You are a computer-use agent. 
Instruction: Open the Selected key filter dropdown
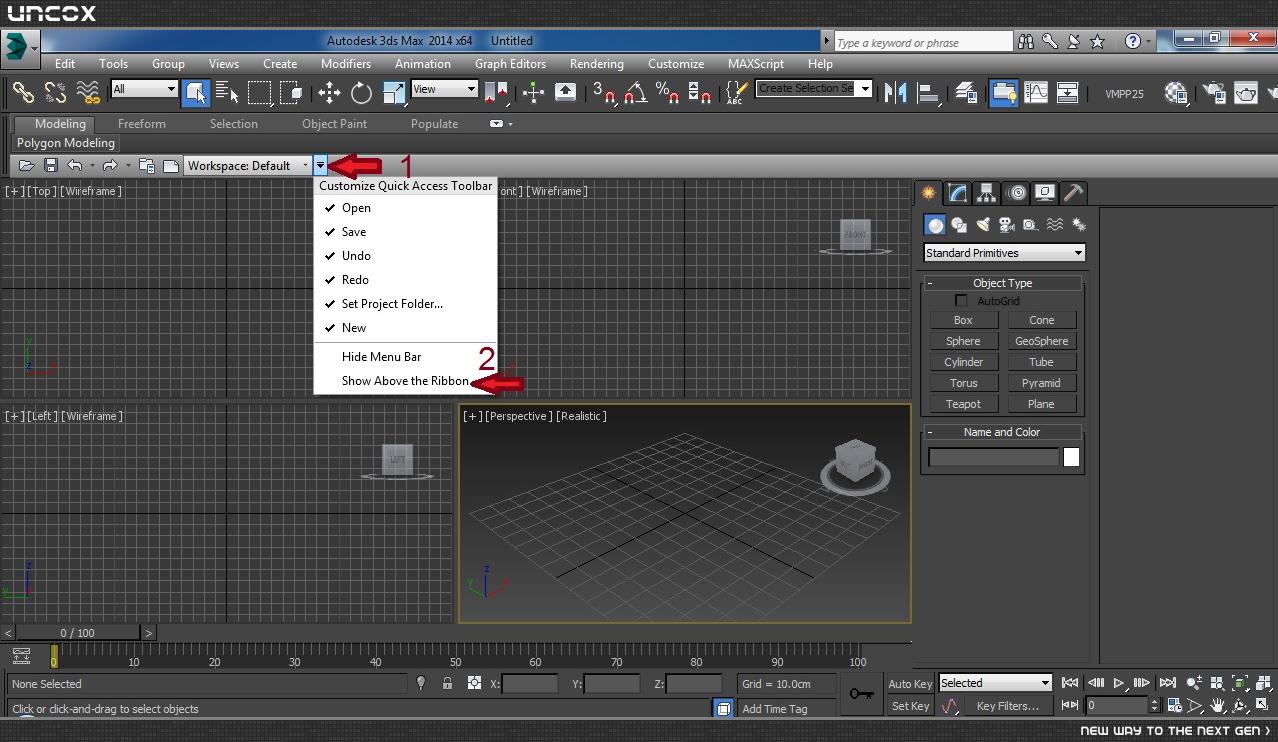(995, 683)
